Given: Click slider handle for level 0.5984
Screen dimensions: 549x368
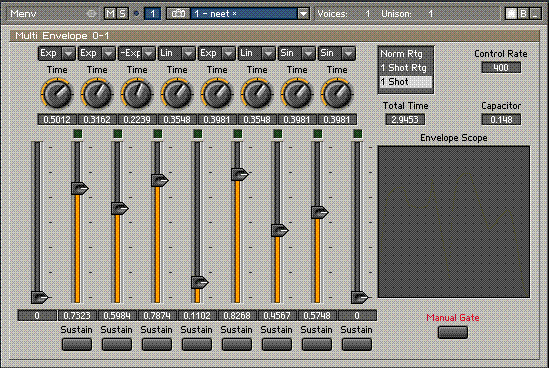Looking at the screenshot, I should click(x=119, y=208).
